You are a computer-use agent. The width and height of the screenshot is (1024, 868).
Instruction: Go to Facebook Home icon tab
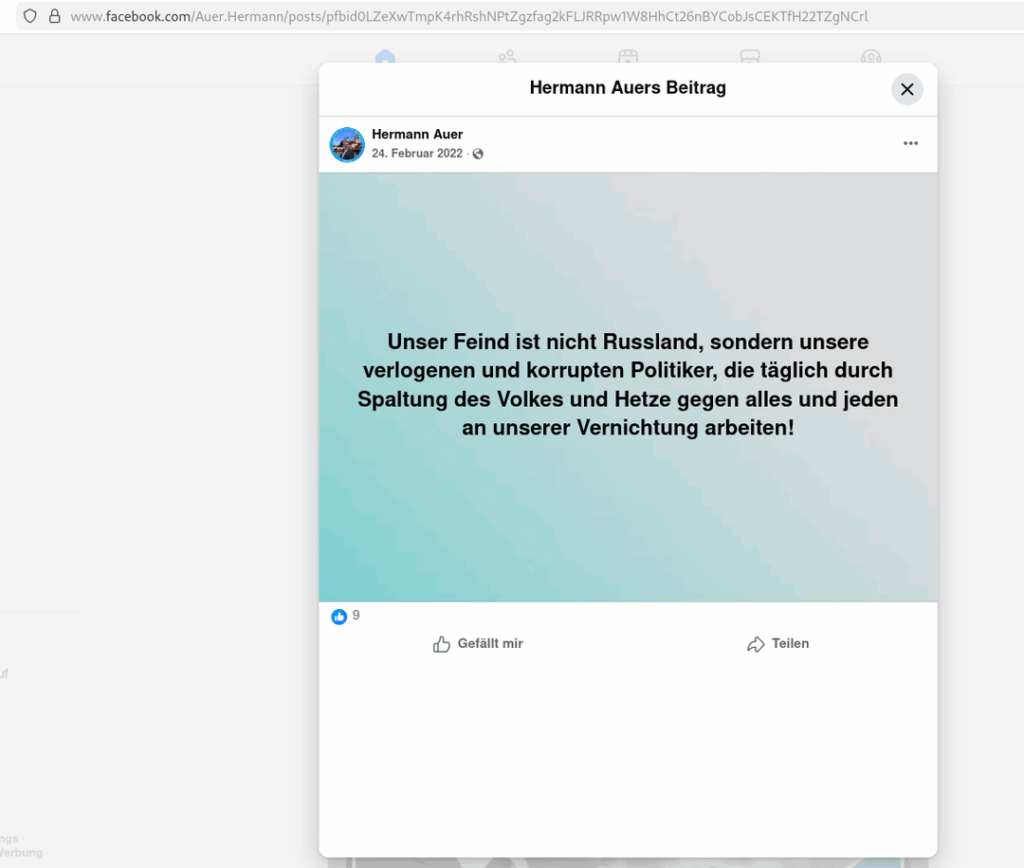(x=385, y=57)
